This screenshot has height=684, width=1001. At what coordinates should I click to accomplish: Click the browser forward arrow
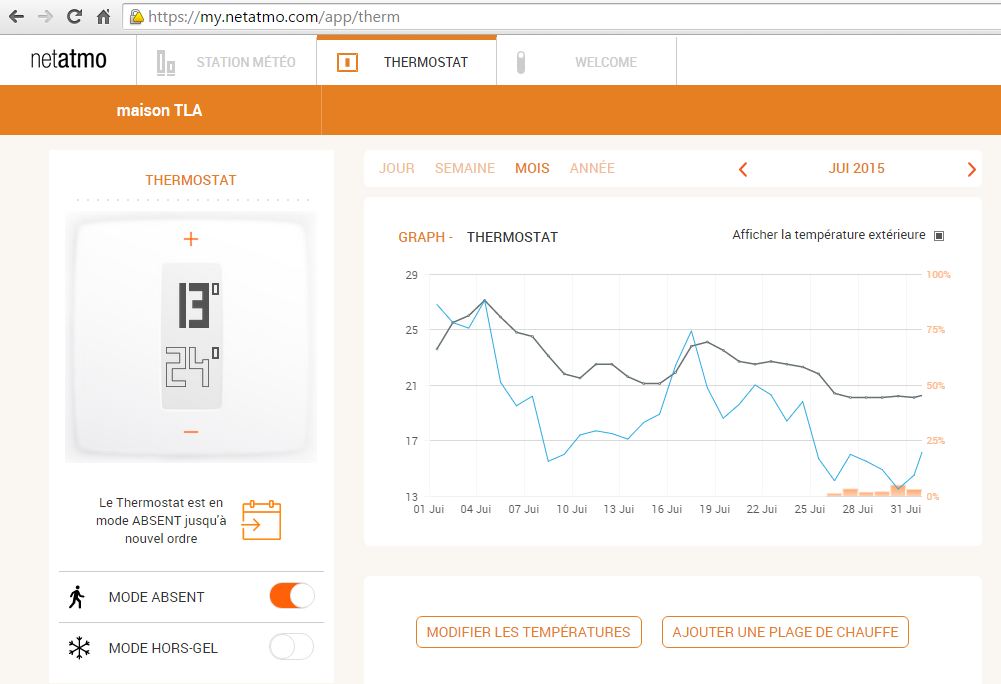click(45, 17)
